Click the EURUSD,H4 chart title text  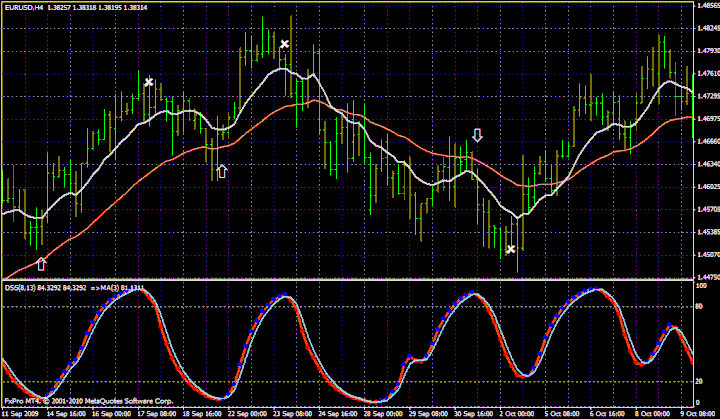[25, 8]
